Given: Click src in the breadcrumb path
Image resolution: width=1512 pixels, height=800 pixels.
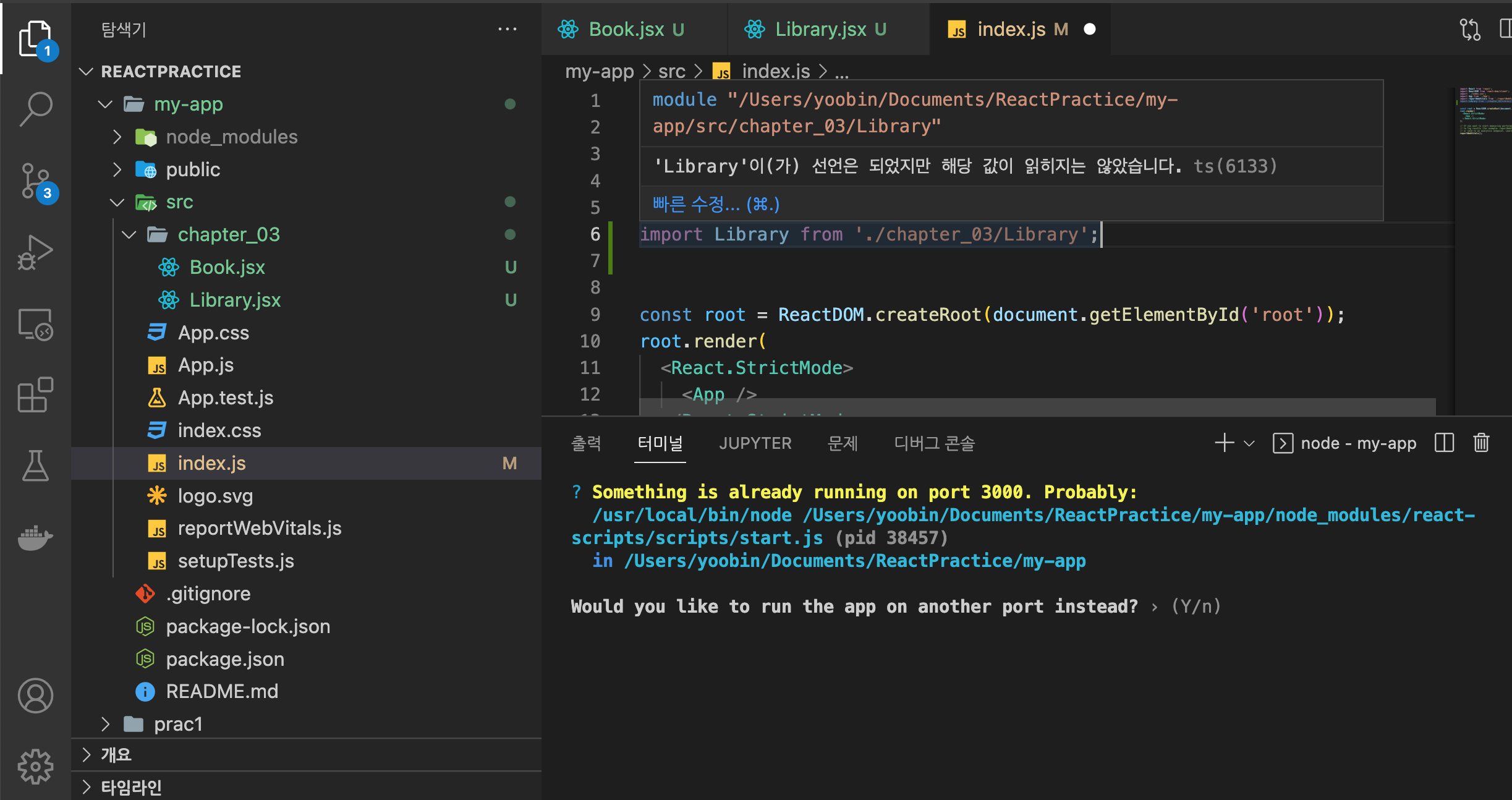Looking at the screenshot, I should click(x=672, y=72).
